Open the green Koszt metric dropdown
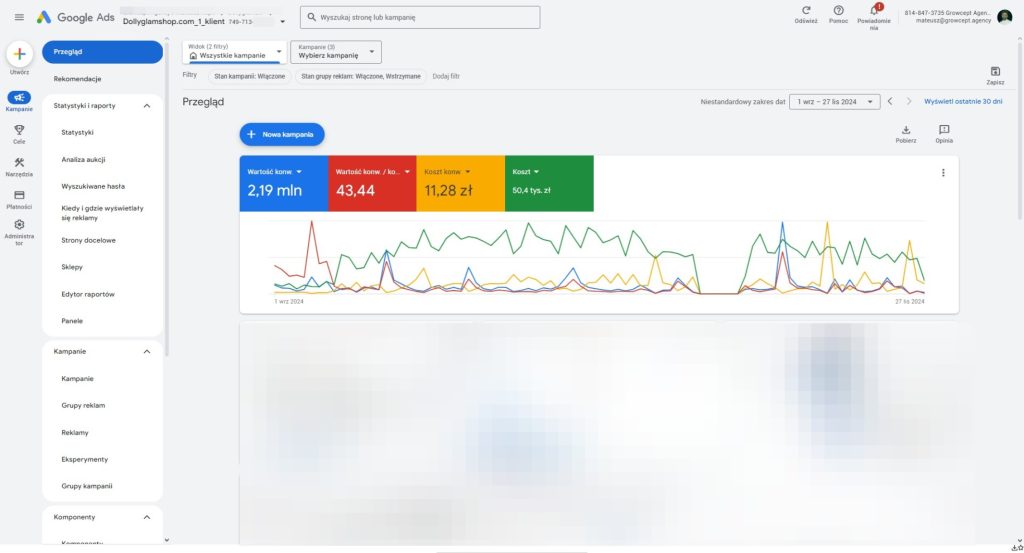 coord(537,172)
